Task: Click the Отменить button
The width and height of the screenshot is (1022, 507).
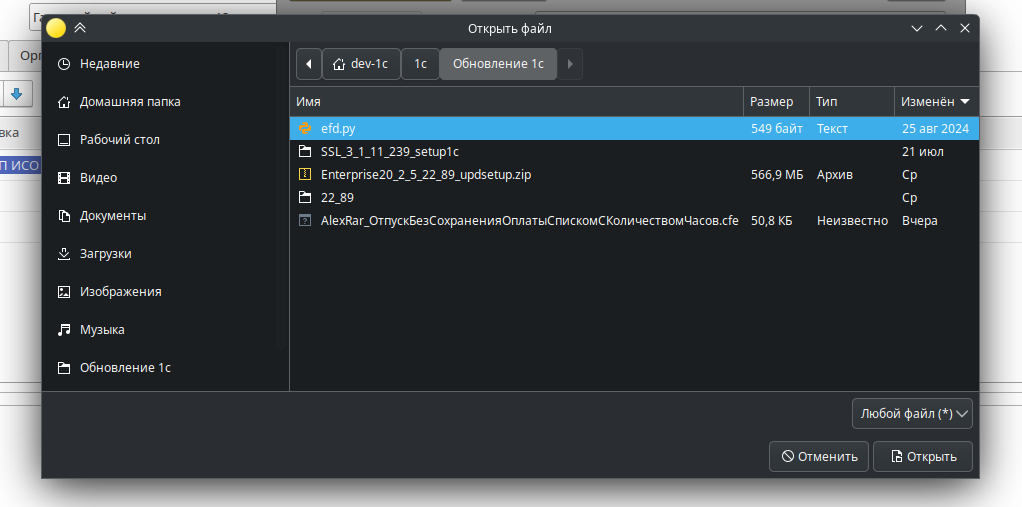Action: [x=818, y=457]
